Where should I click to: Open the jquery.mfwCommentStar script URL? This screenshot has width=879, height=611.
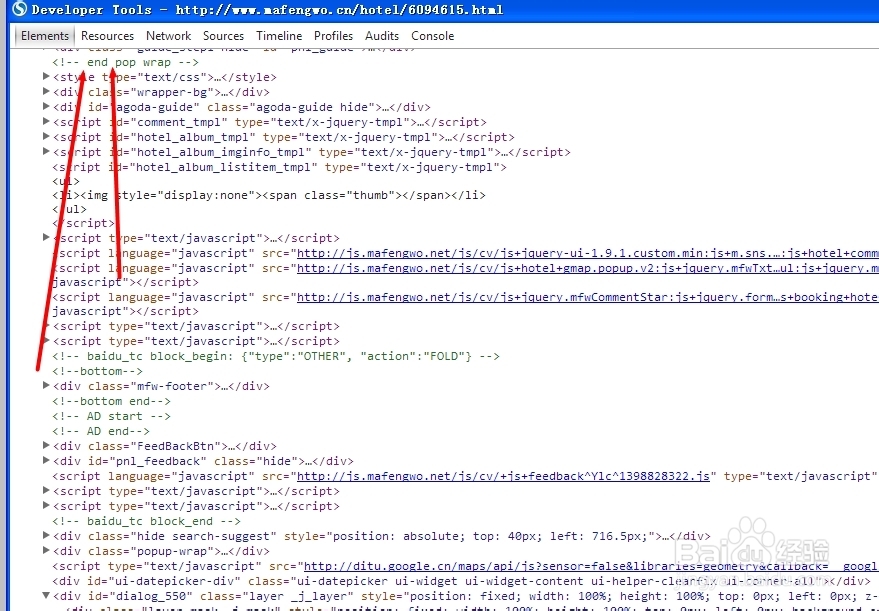coord(587,298)
